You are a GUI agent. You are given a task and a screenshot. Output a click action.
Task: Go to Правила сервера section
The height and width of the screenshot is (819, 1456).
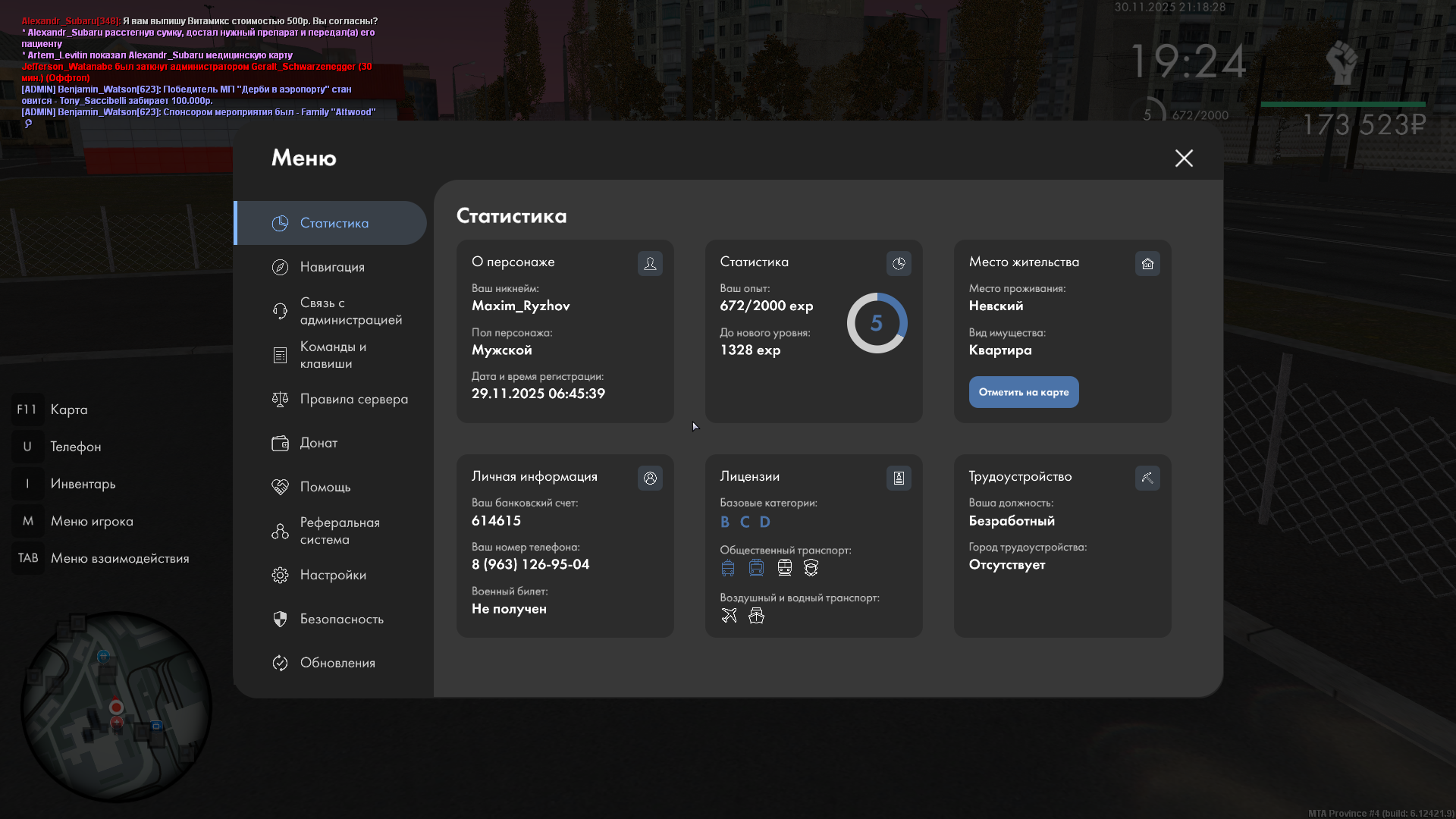[353, 399]
